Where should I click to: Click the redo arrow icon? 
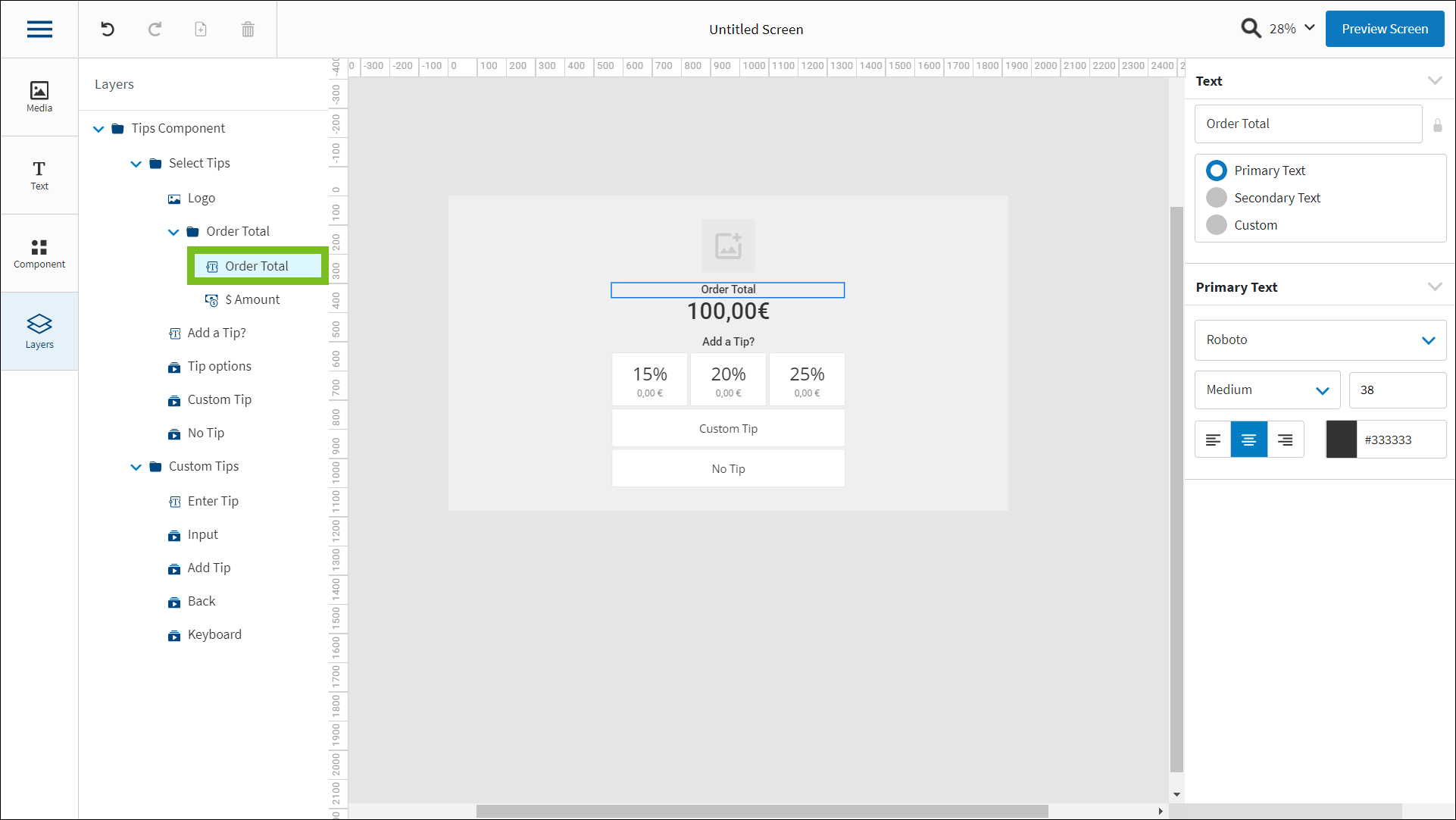155,30
